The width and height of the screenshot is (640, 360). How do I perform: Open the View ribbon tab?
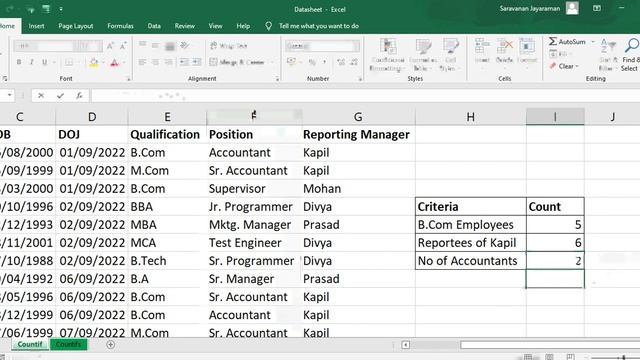[x=215, y=26]
